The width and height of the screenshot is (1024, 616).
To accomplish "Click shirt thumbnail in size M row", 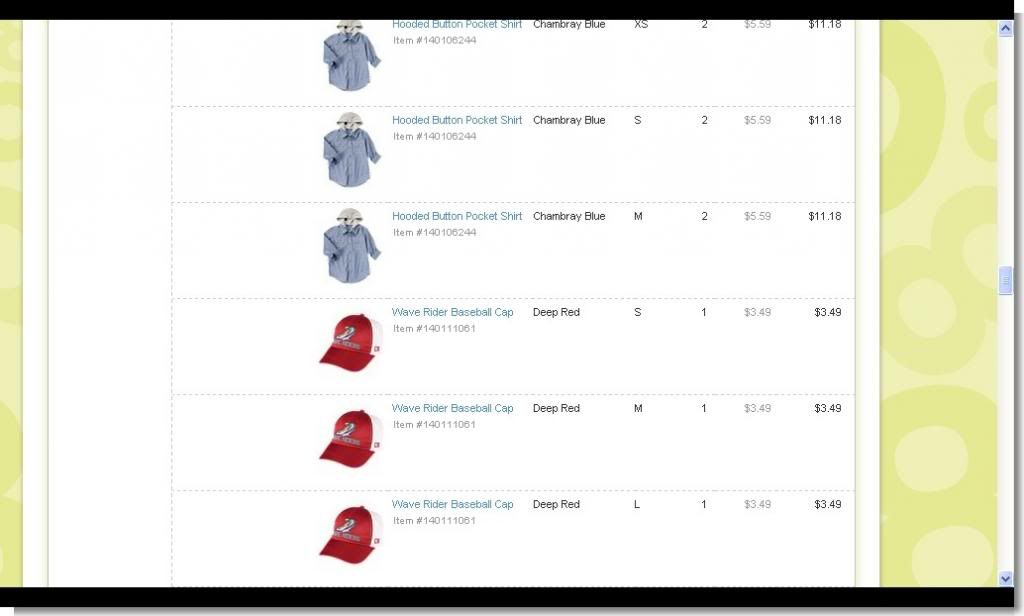I will point(351,246).
